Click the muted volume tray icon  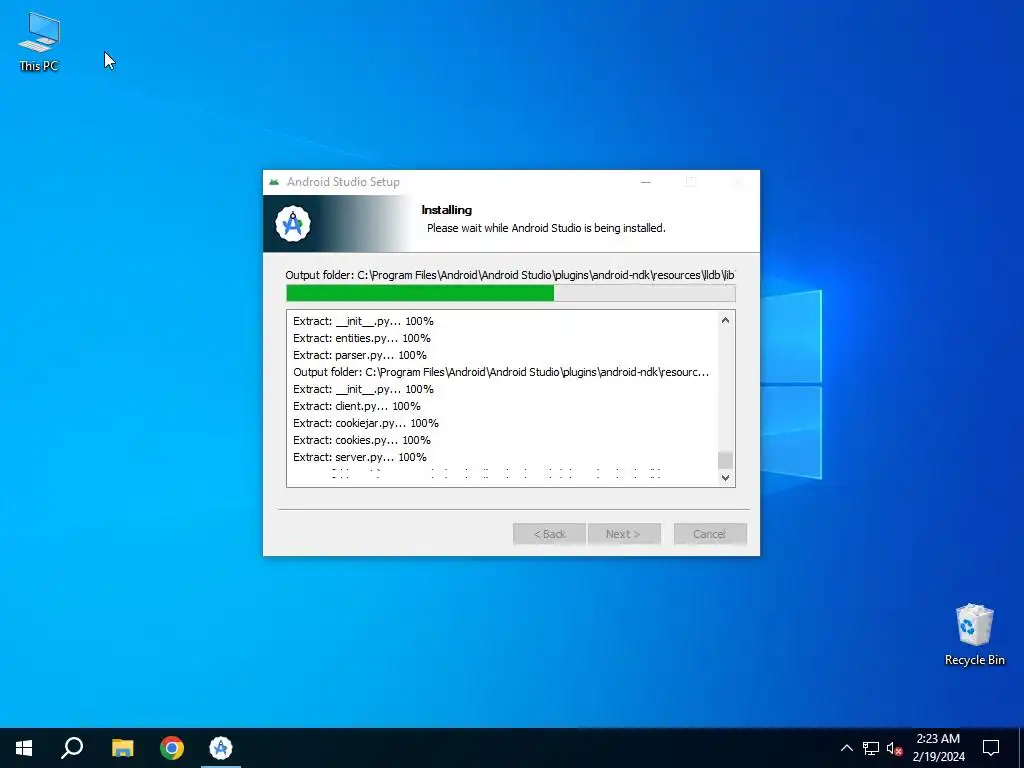(x=894, y=748)
